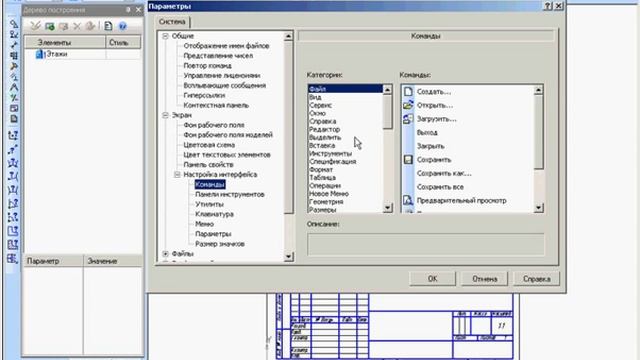Screen dimensions: 640x360
Task: Select Представление чисел in the tree
Action: pyautogui.click(x=218, y=56)
